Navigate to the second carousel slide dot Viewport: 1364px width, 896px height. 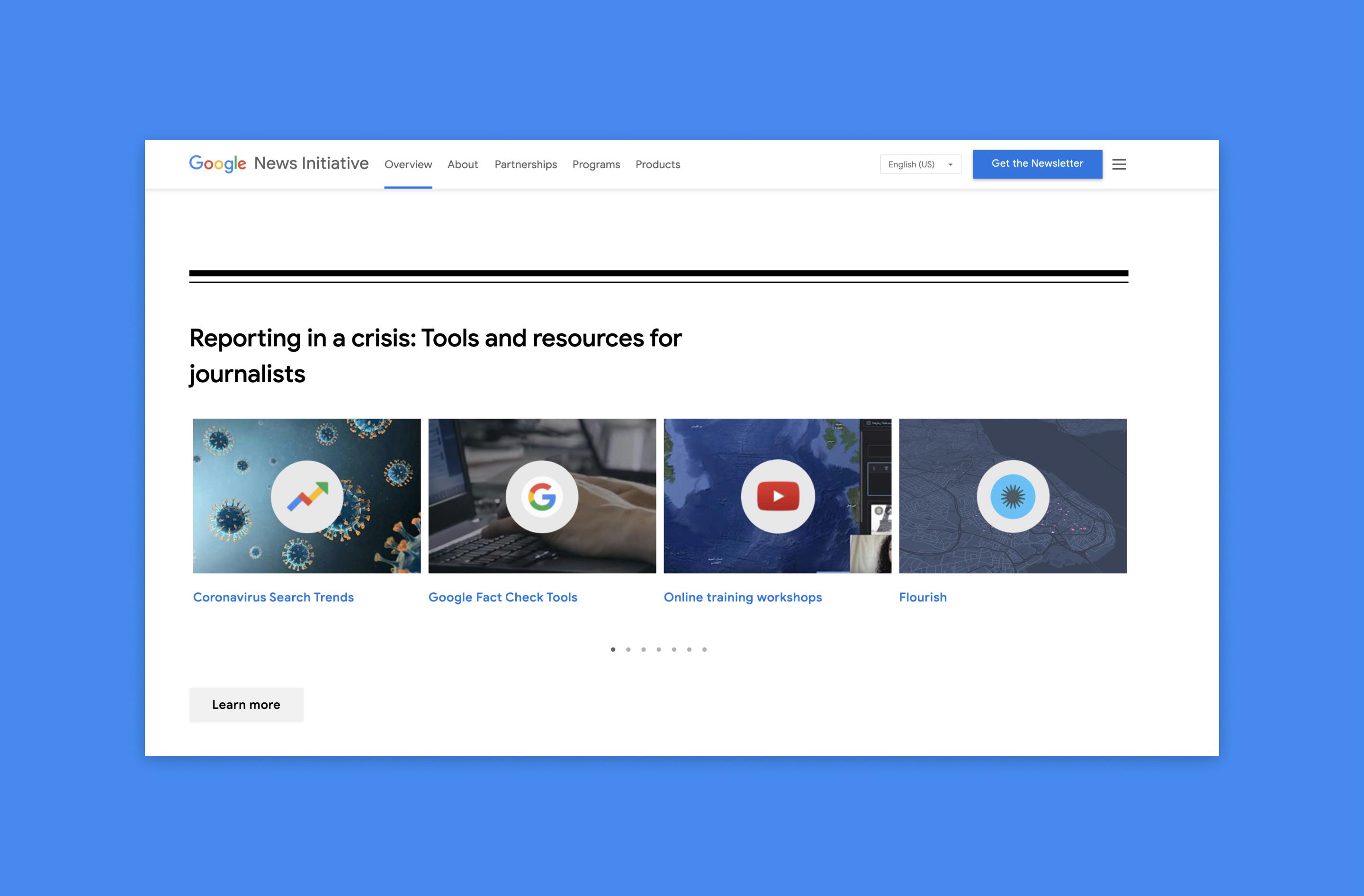pos(628,649)
